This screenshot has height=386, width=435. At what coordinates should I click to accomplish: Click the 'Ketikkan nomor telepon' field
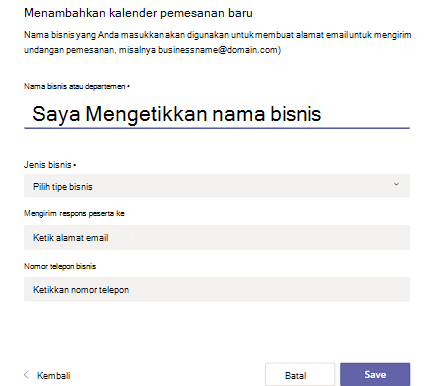[217, 289]
